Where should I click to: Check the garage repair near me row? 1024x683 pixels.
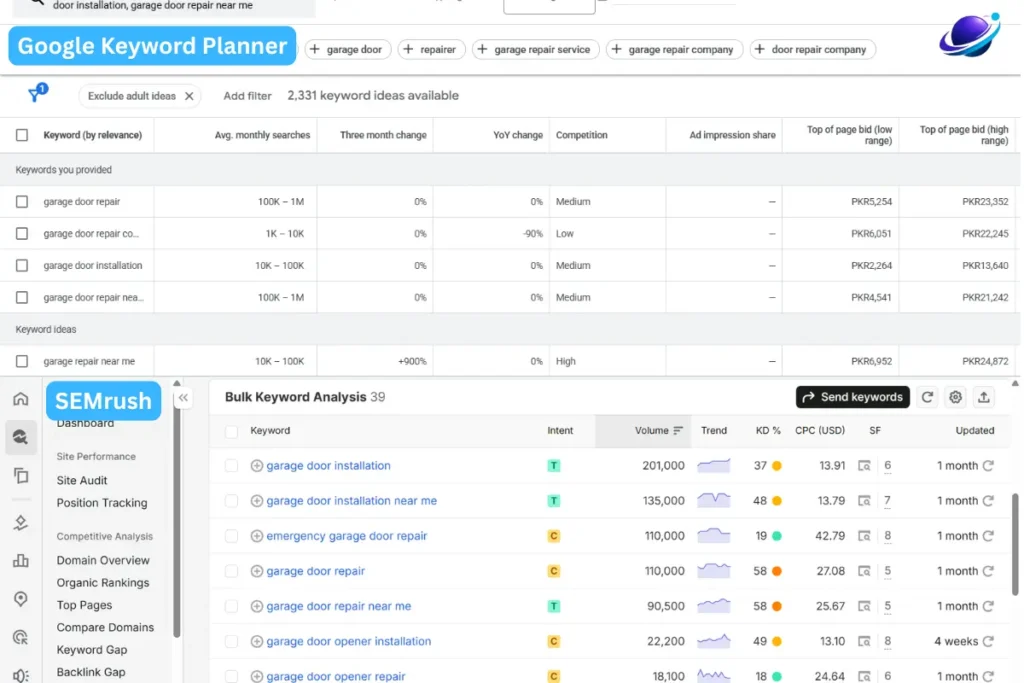(x=22, y=361)
